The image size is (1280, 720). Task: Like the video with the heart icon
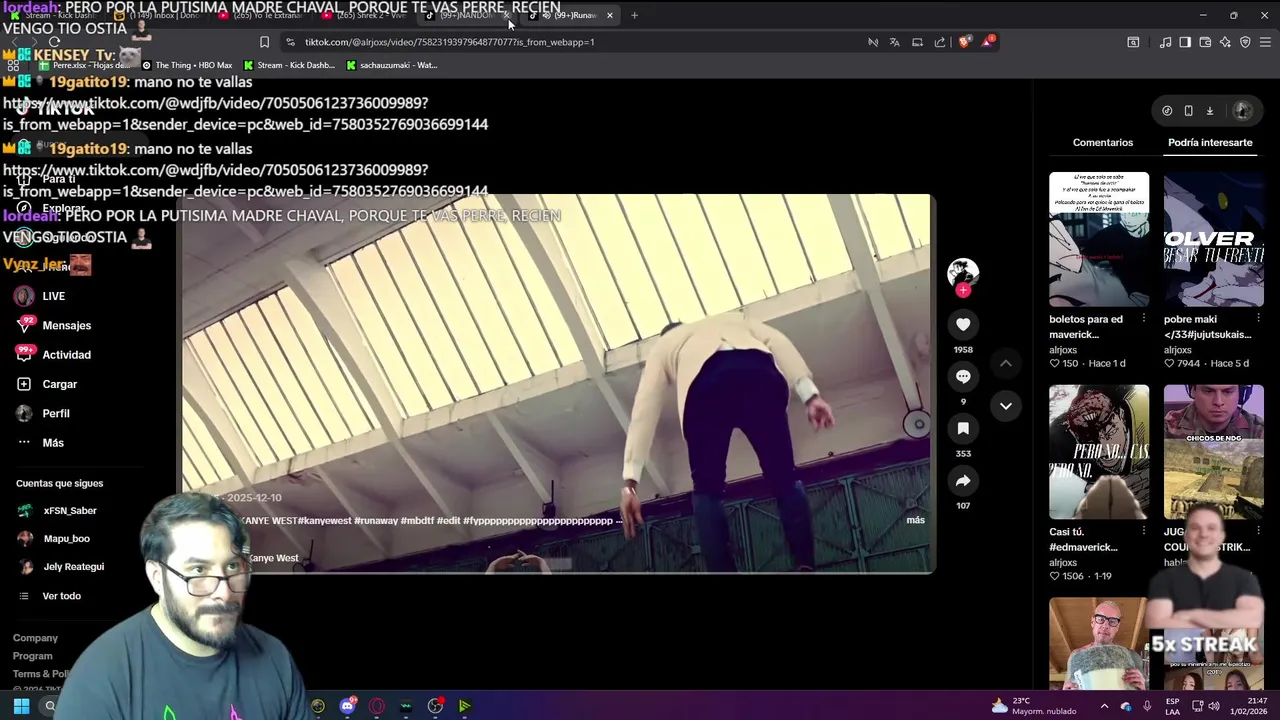point(963,324)
